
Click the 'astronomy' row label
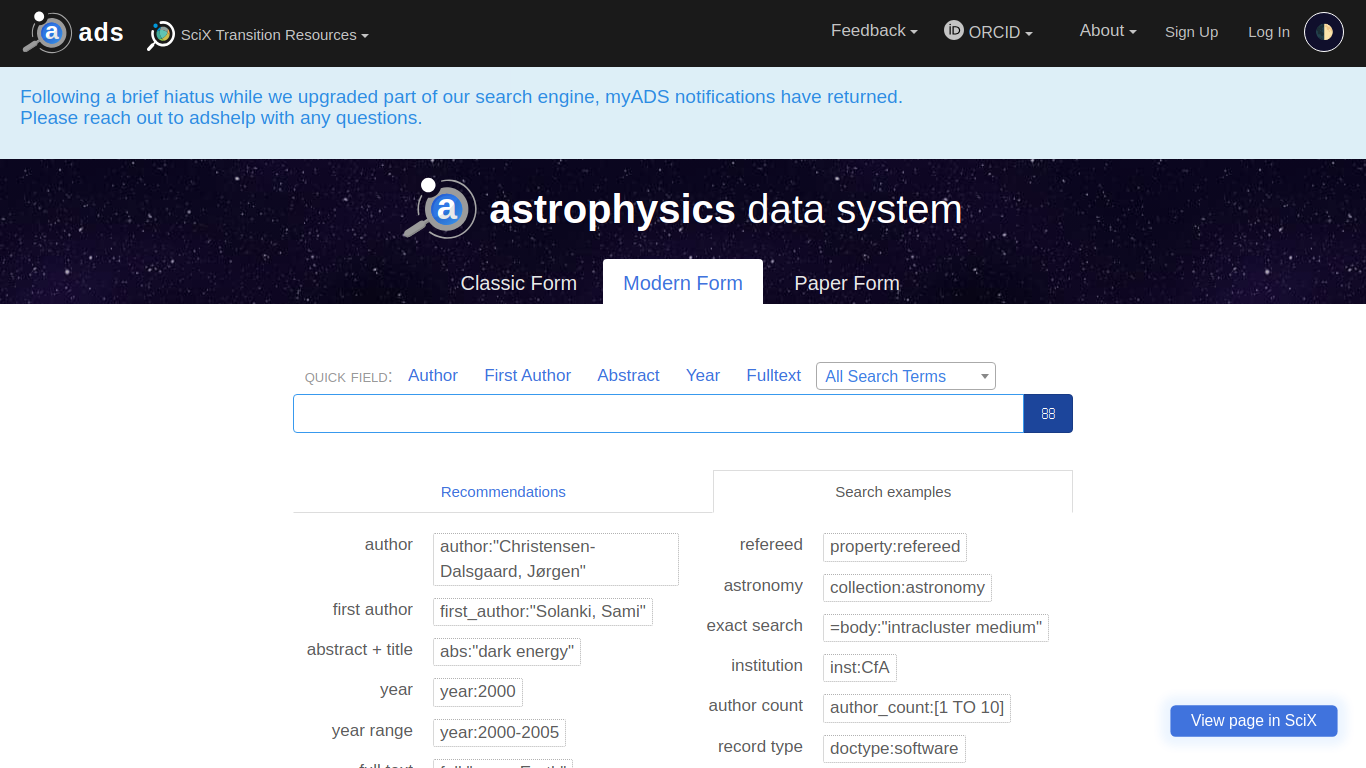(x=763, y=586)
